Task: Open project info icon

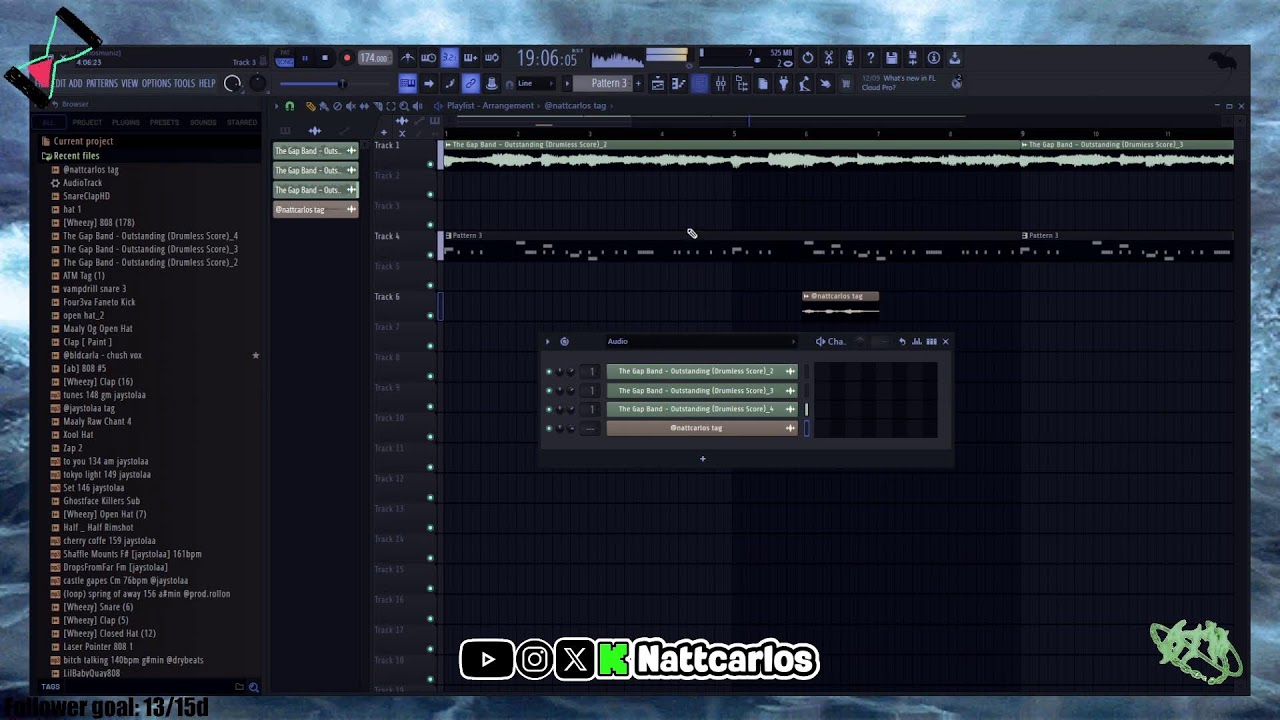Action: click(933, 58)
